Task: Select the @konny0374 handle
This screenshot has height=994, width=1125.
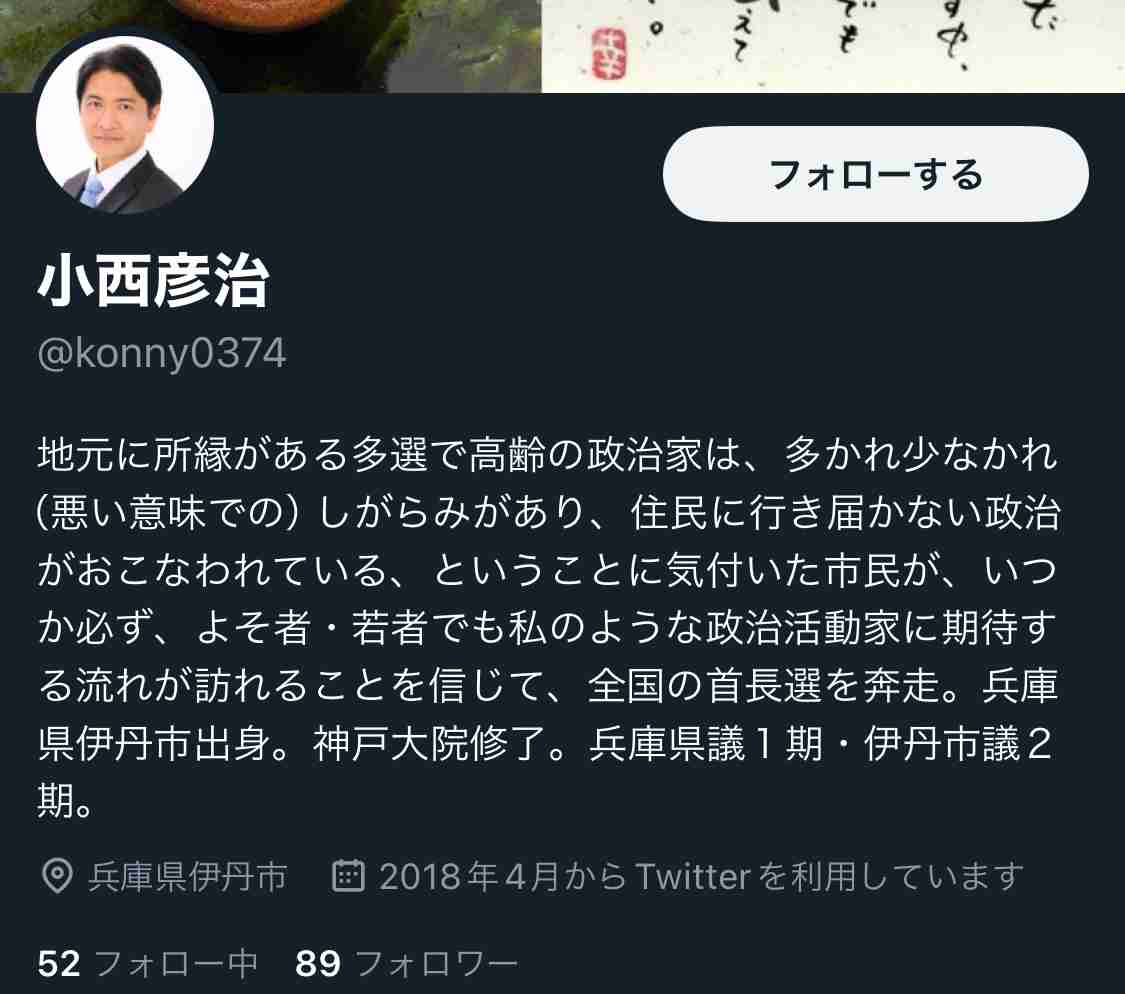Action: (x=161, y=353)
